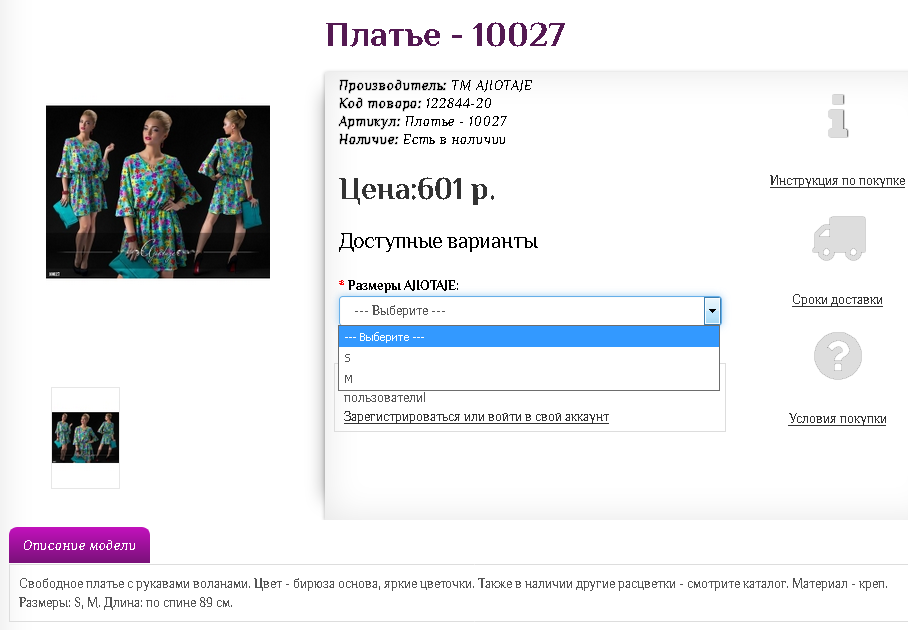Select size S from dropdown list
The image size is (908, 630).
[x=529, y=358]
